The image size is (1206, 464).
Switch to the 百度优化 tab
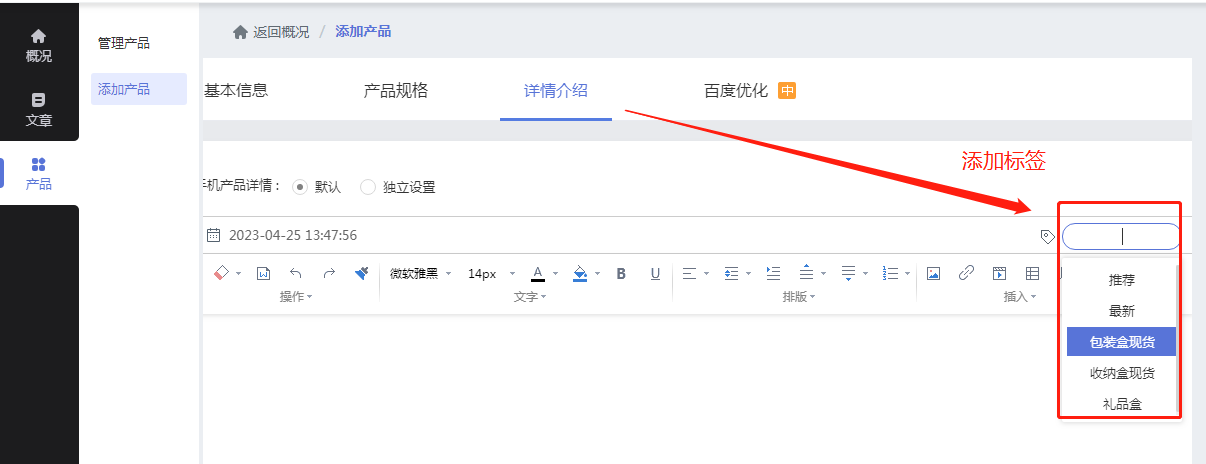pos(736,91)
